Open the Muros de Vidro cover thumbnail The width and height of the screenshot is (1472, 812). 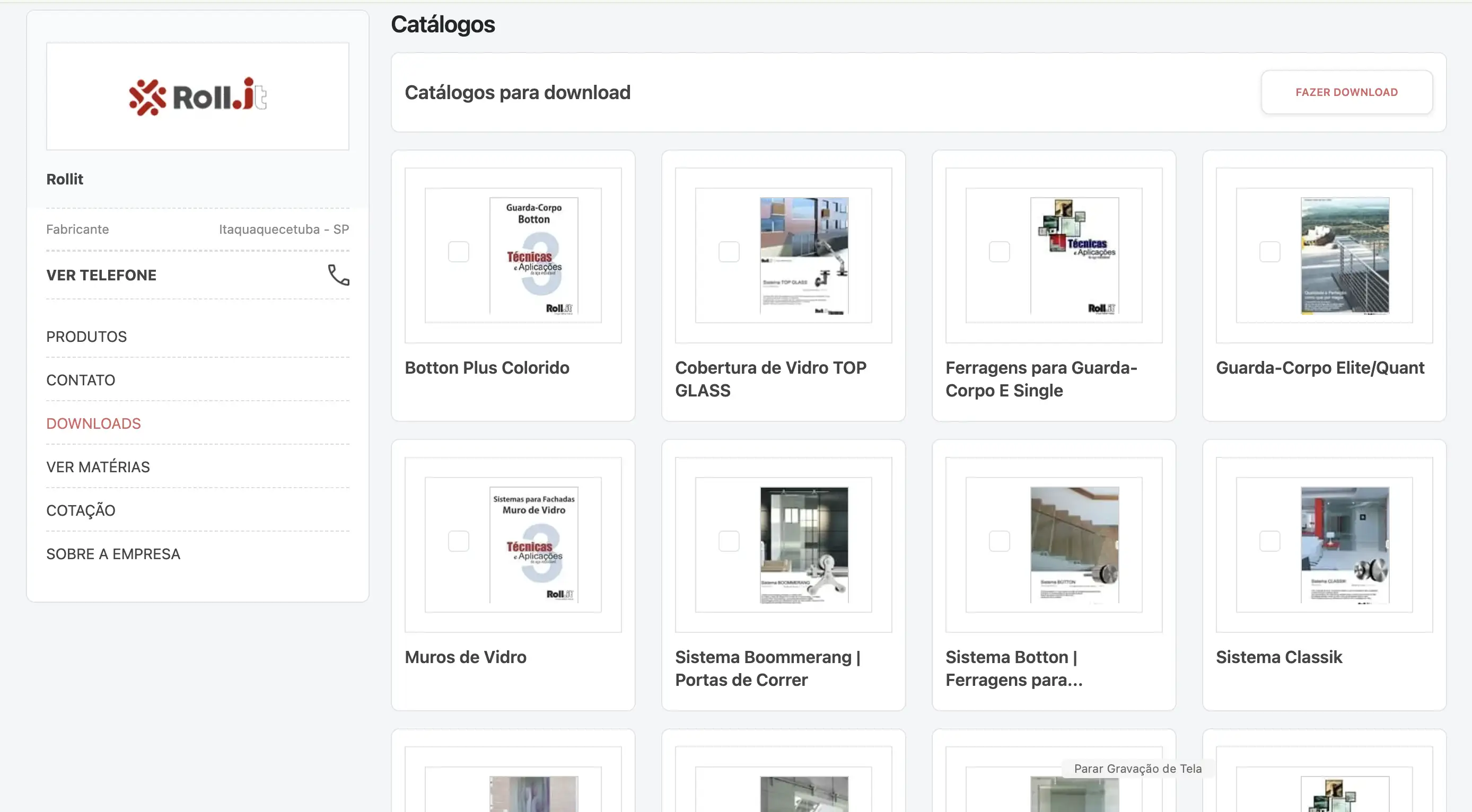533,544
